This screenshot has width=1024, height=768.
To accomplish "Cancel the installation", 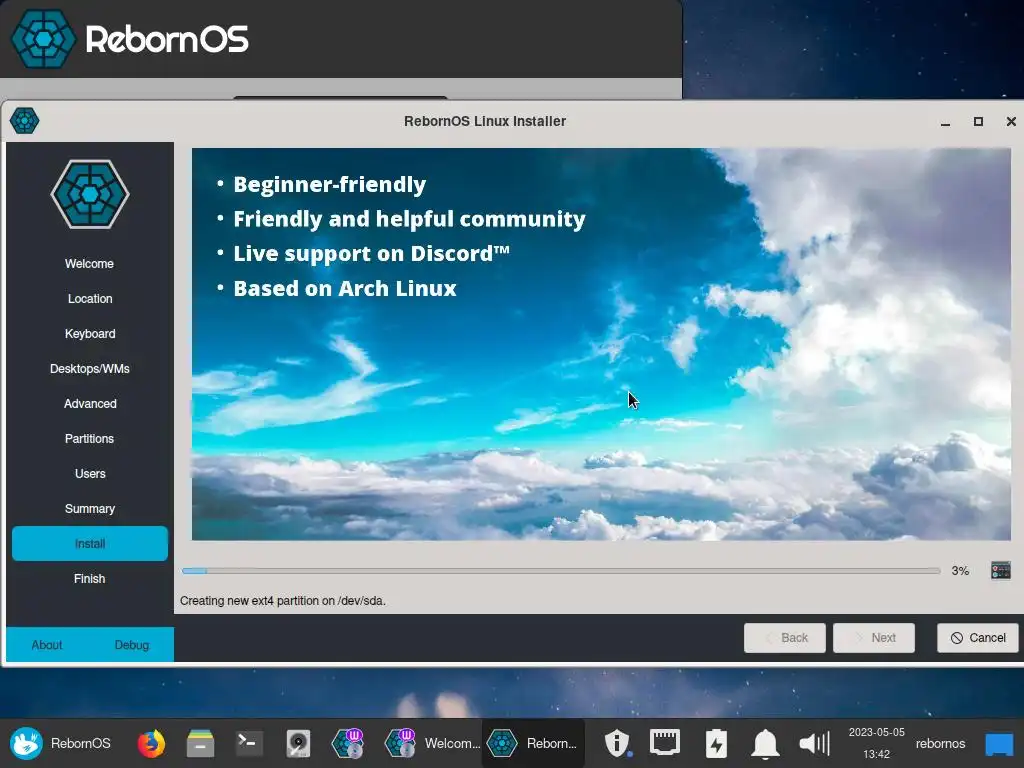I will tap(978, 637).
